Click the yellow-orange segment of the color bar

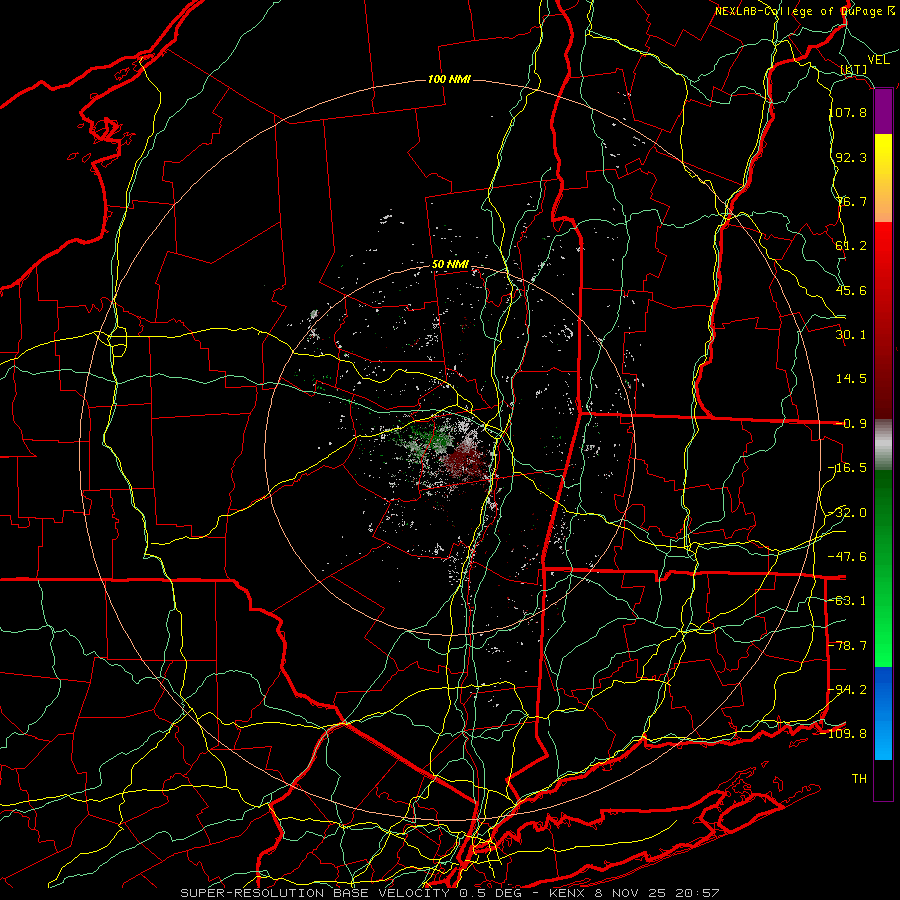883,178
